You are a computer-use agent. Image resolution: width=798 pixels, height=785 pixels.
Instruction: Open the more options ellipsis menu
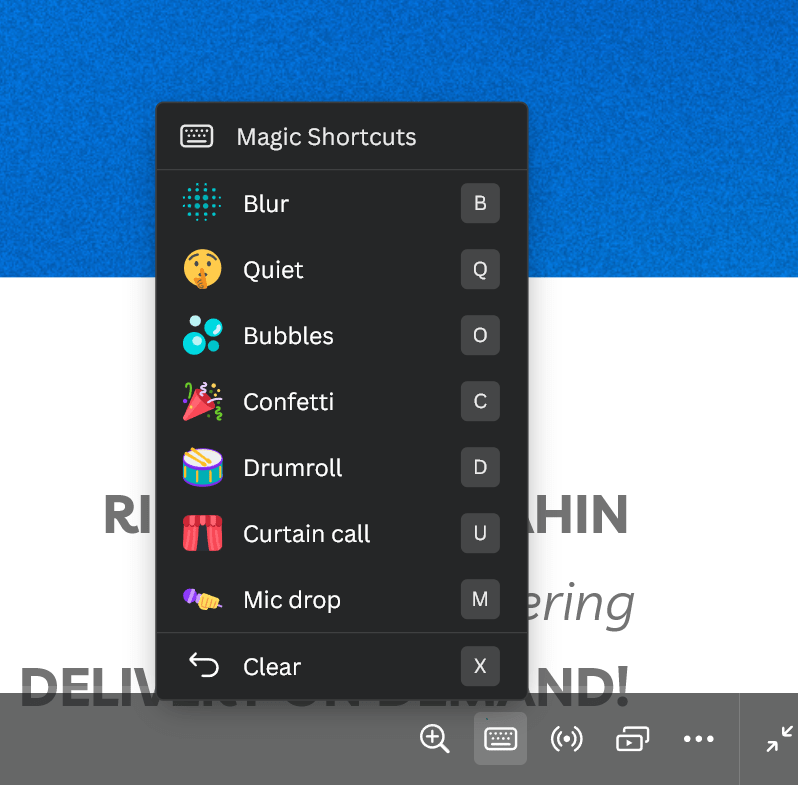point(698,738)
